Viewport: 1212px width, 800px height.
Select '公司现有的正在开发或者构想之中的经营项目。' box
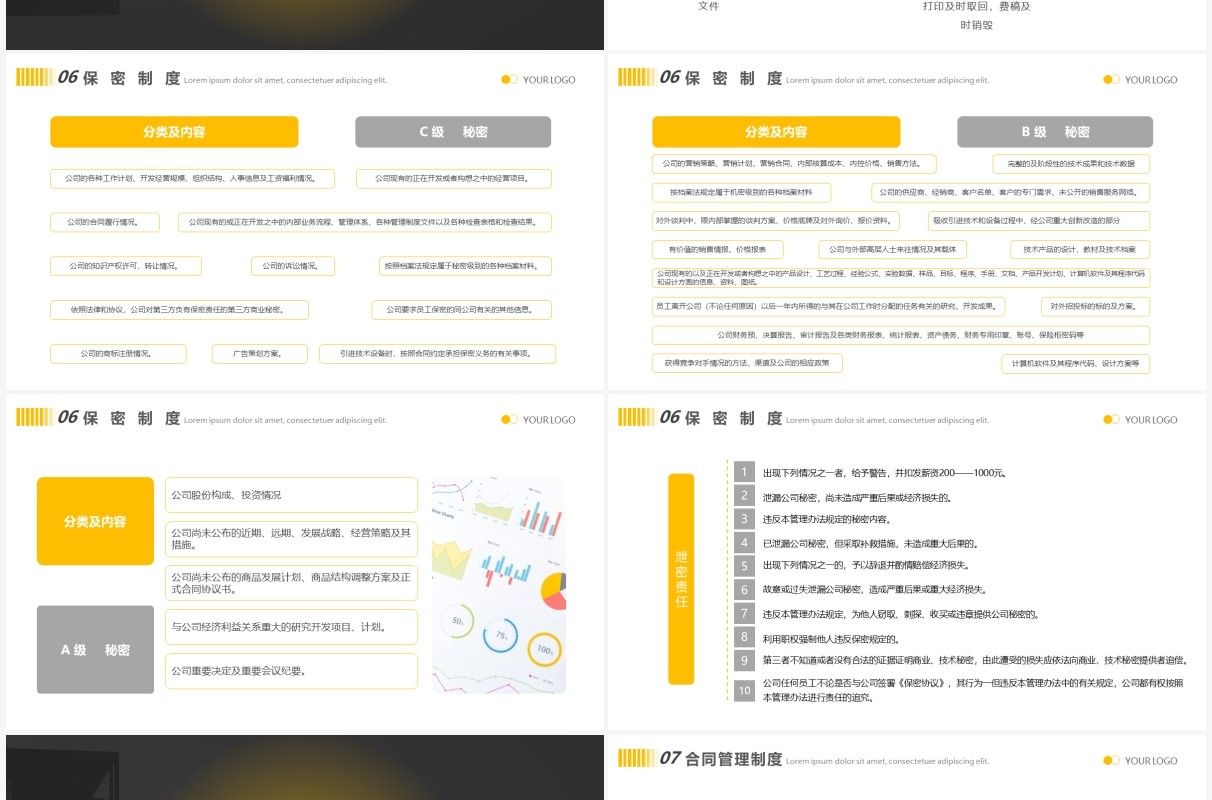coord(453,179)
